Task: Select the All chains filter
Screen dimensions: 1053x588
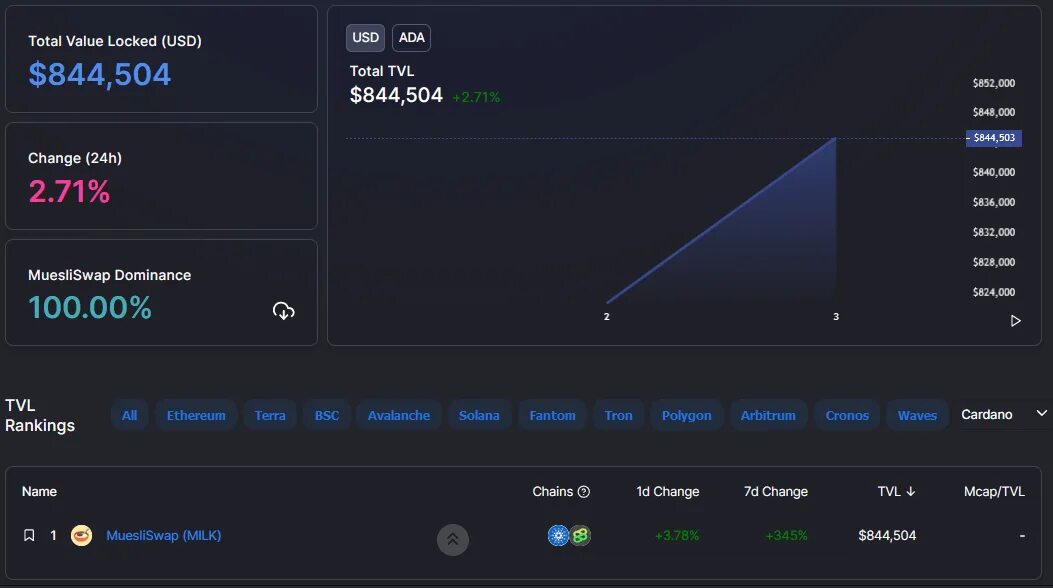Action: (130, 415)
